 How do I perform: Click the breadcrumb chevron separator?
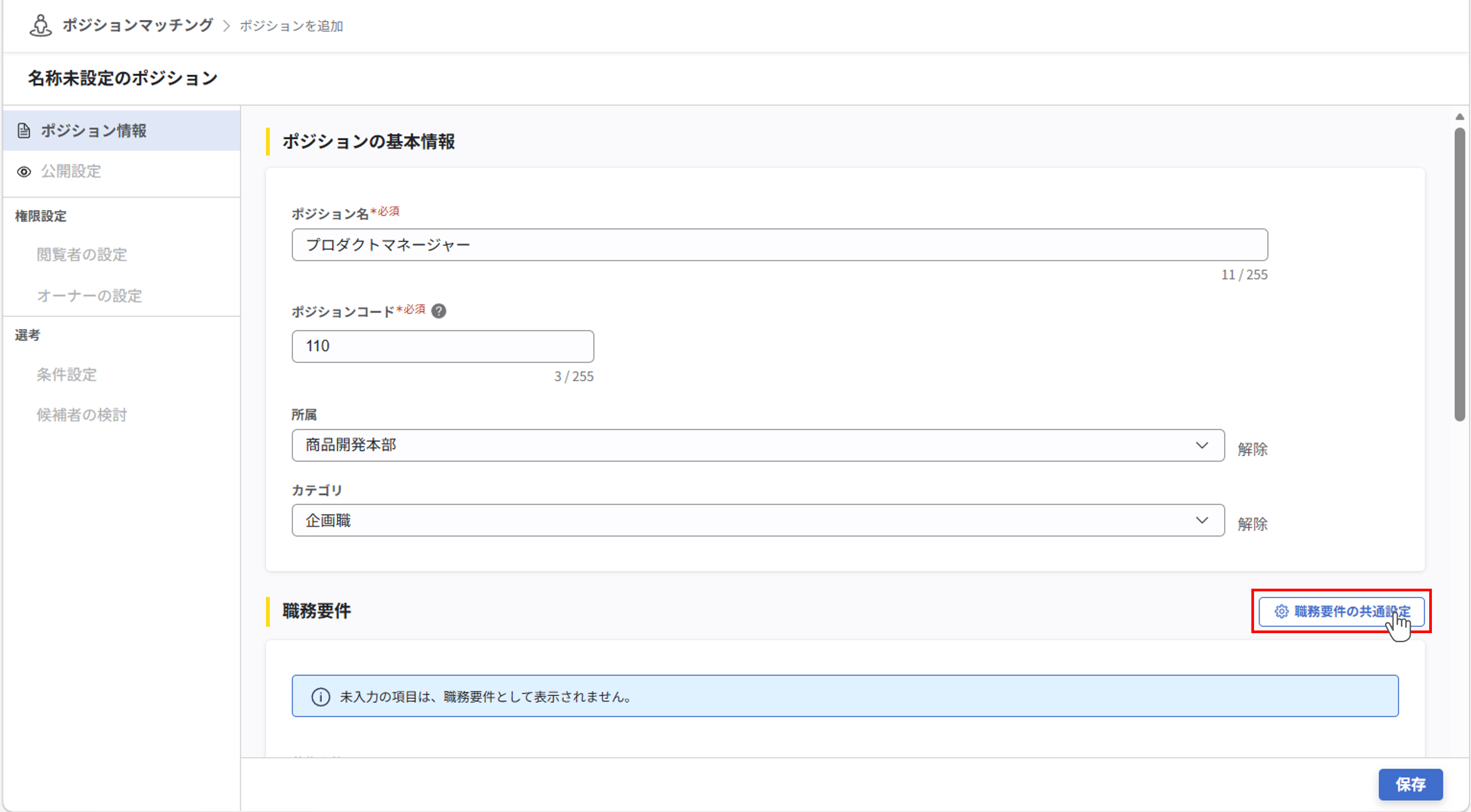coord(226,26)
